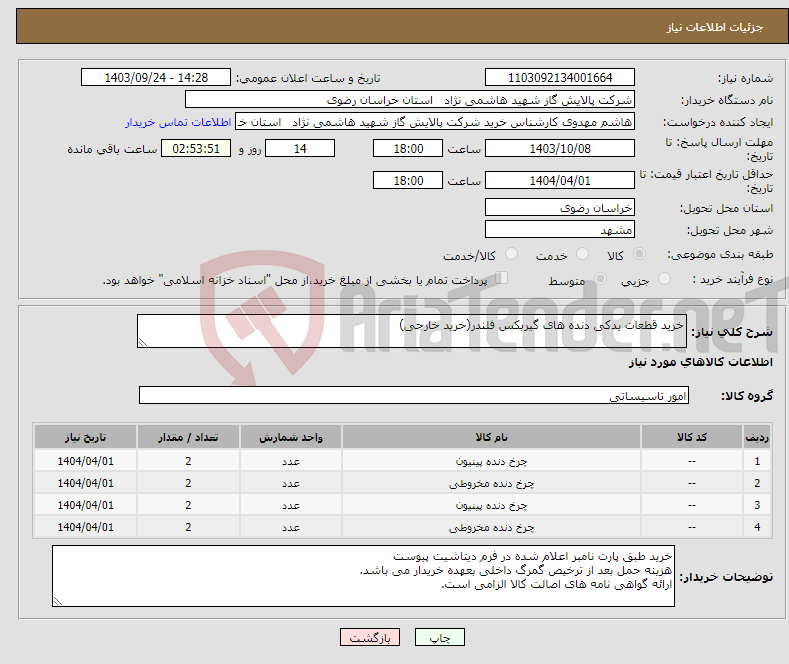789x664 pixels.
Task: Click the واحد شمارش column header
Action: [291, 437]
